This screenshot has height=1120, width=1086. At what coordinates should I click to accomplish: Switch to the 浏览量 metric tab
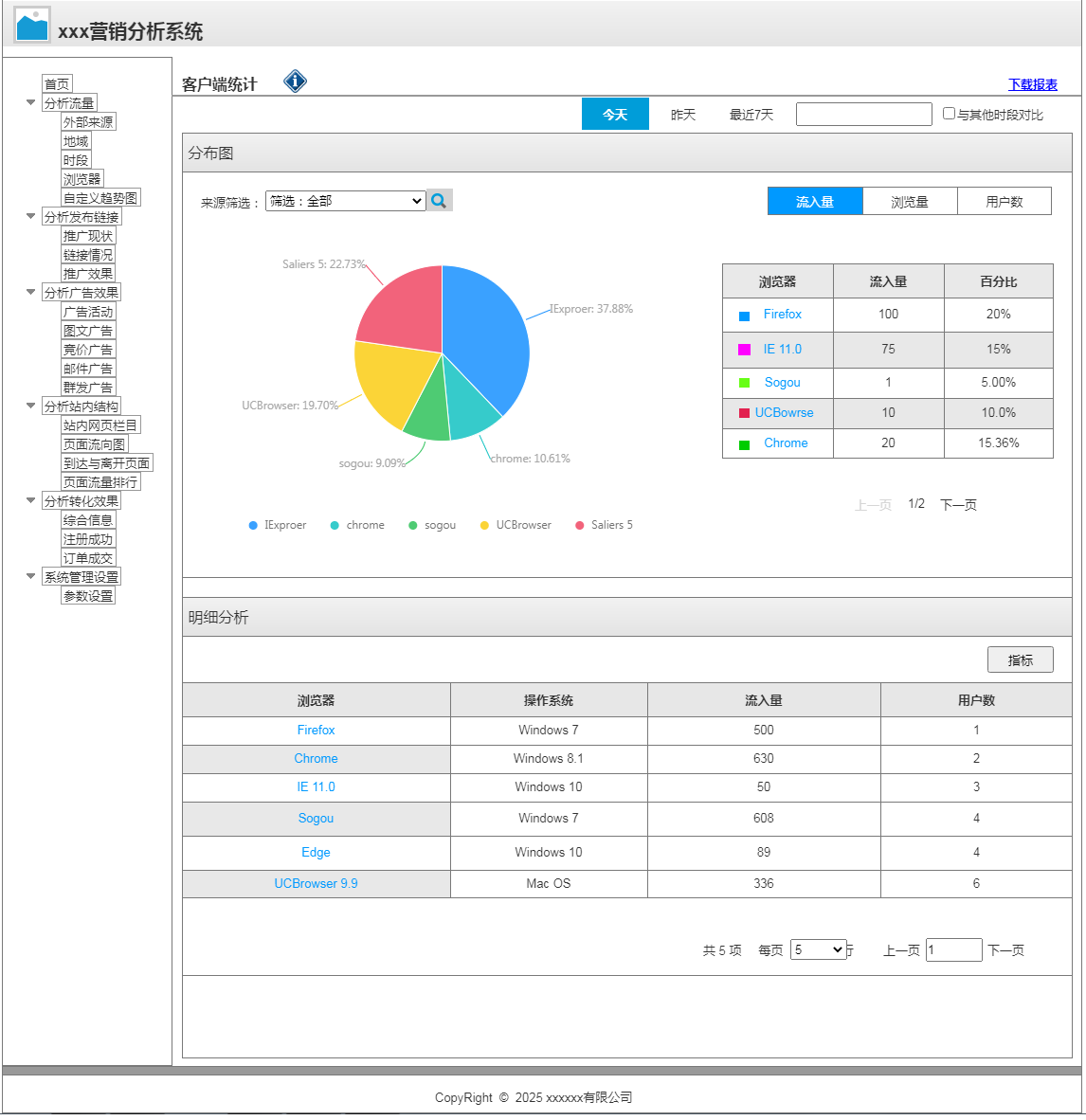910,202
